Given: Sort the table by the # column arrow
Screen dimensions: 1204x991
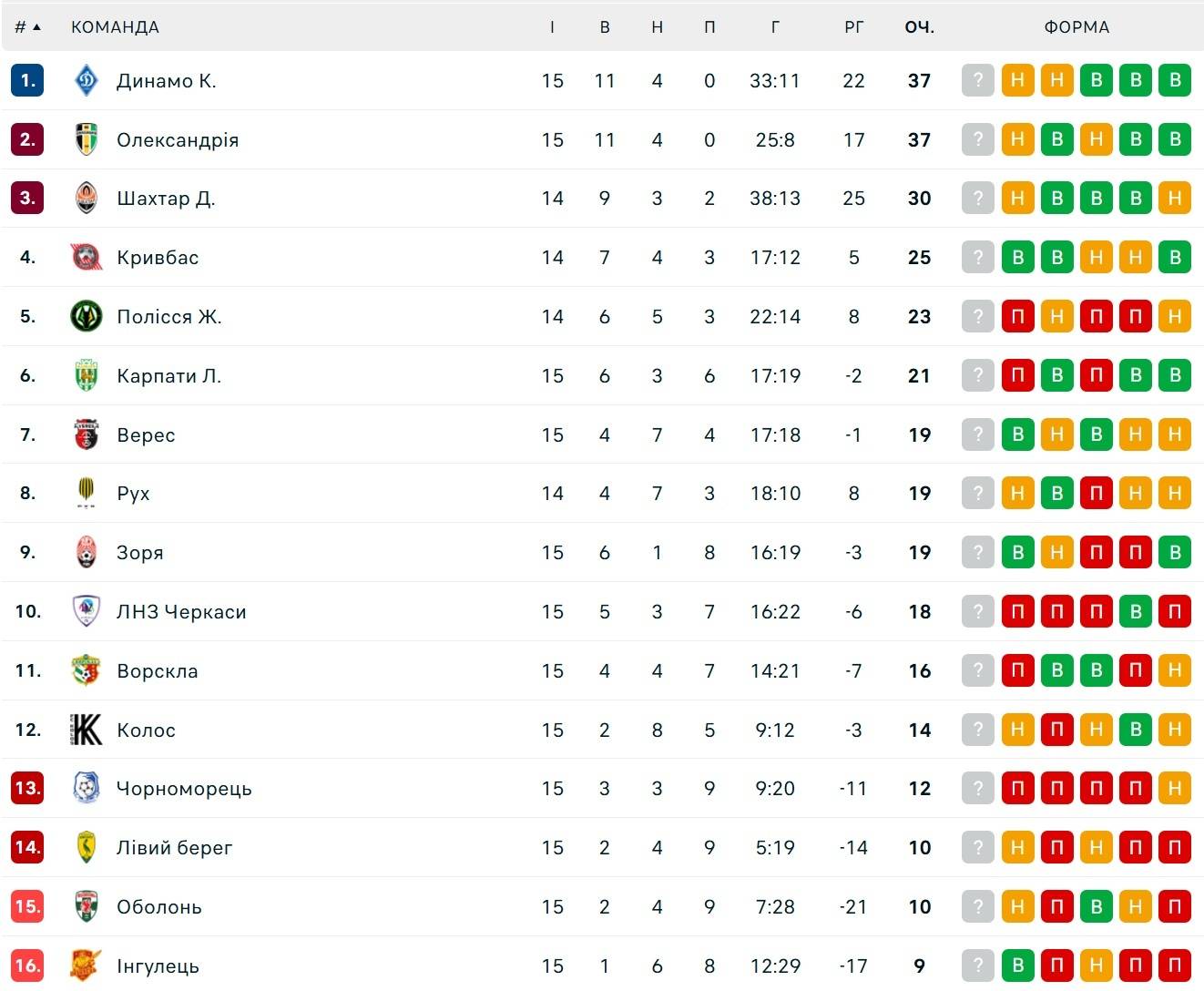Looking at the screenshot, I should 36,27.
